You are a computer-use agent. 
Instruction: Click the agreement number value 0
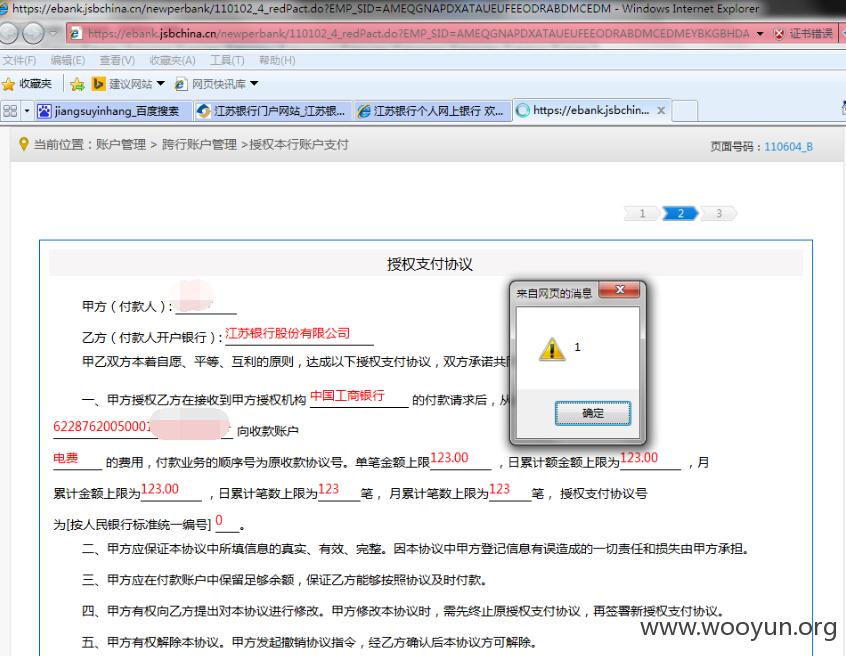[219, 520]
